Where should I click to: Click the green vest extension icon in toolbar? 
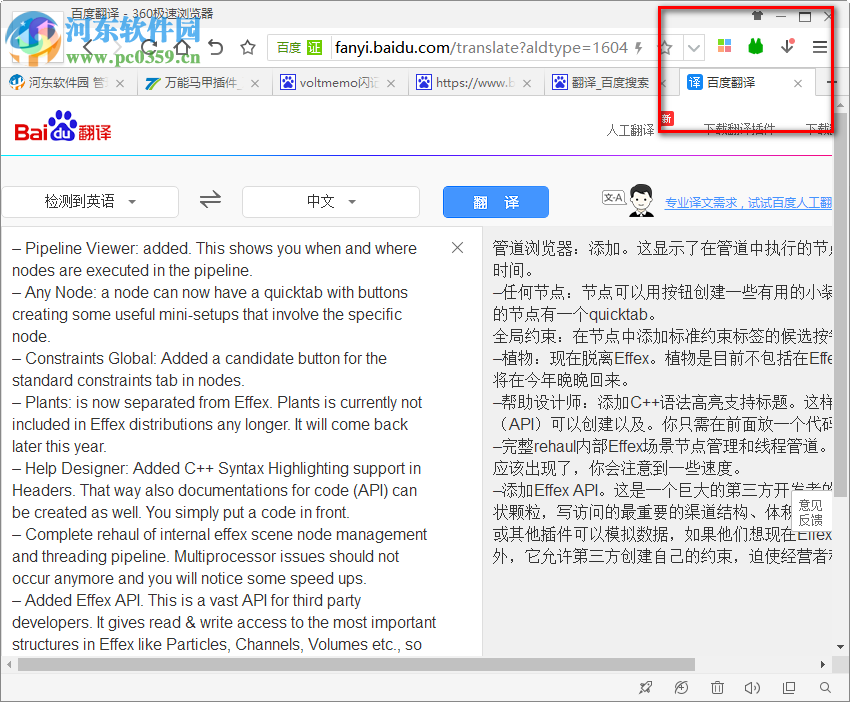tap(756, 46)
